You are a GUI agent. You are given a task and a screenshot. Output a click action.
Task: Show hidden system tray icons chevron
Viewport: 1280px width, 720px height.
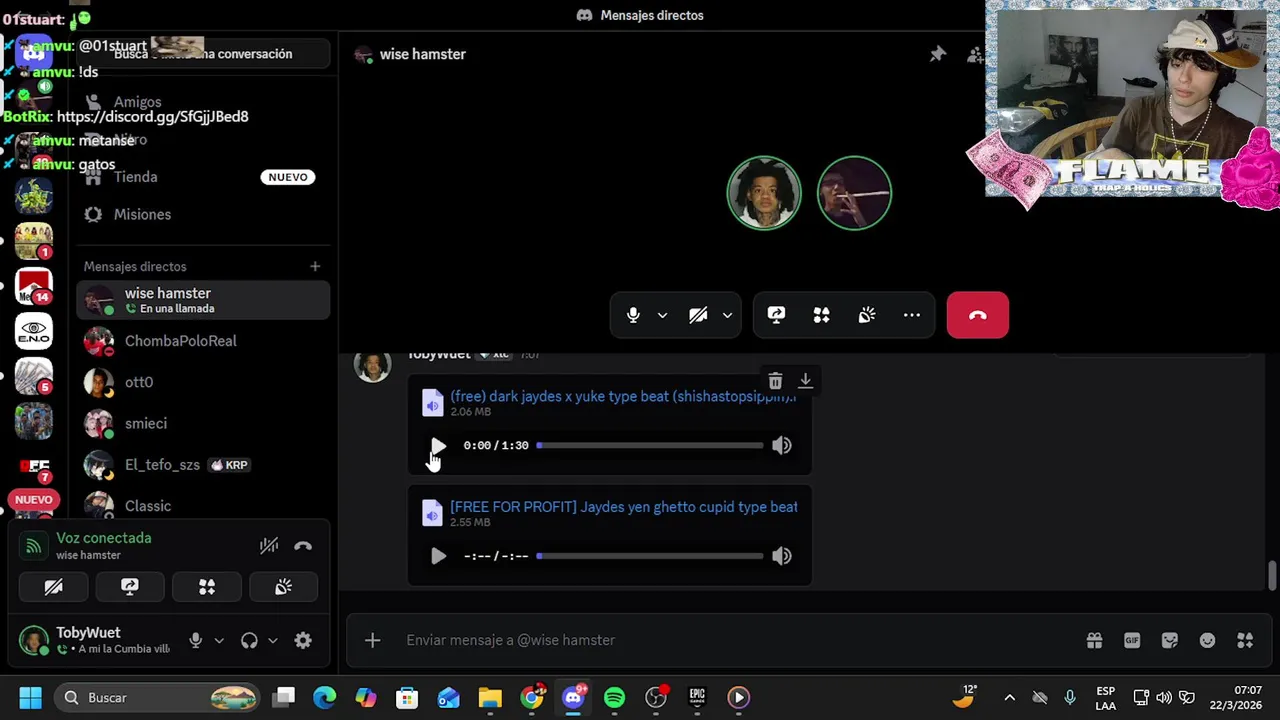click(1009, 697)
